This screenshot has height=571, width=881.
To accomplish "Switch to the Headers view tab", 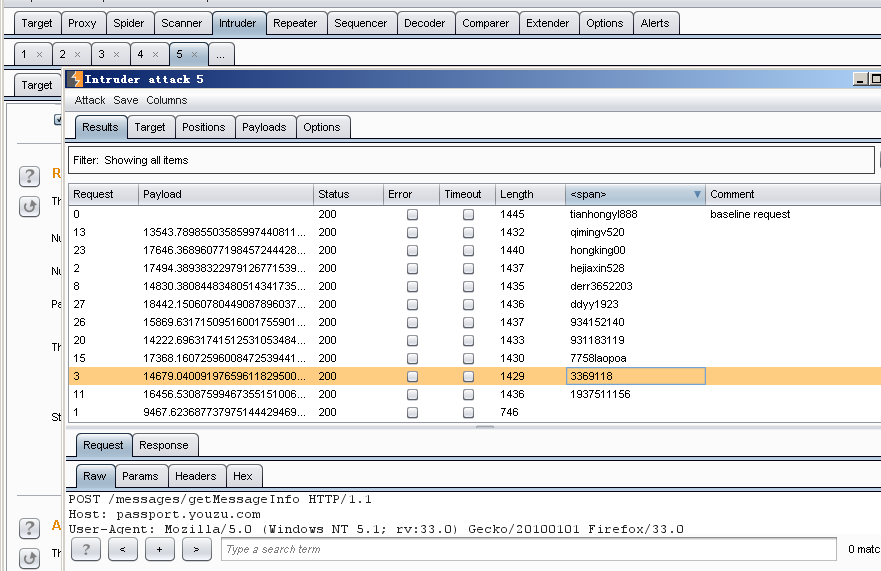I will pyautogui.click(x=196, y=476).
